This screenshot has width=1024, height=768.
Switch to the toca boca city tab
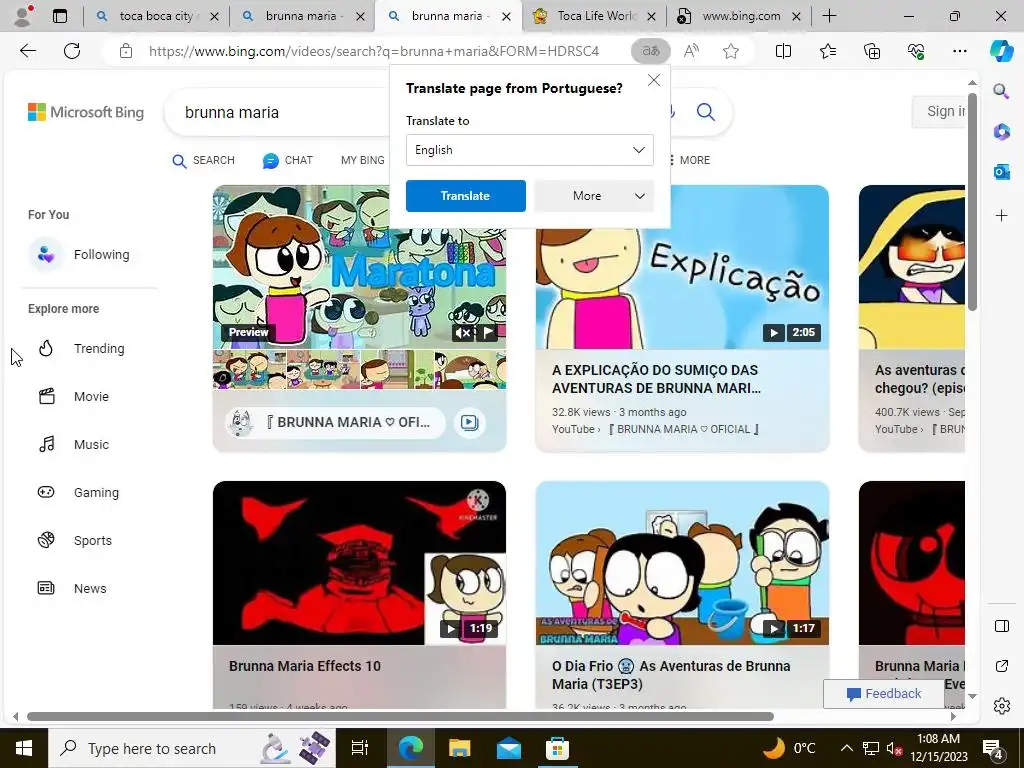tap(157, 16)
